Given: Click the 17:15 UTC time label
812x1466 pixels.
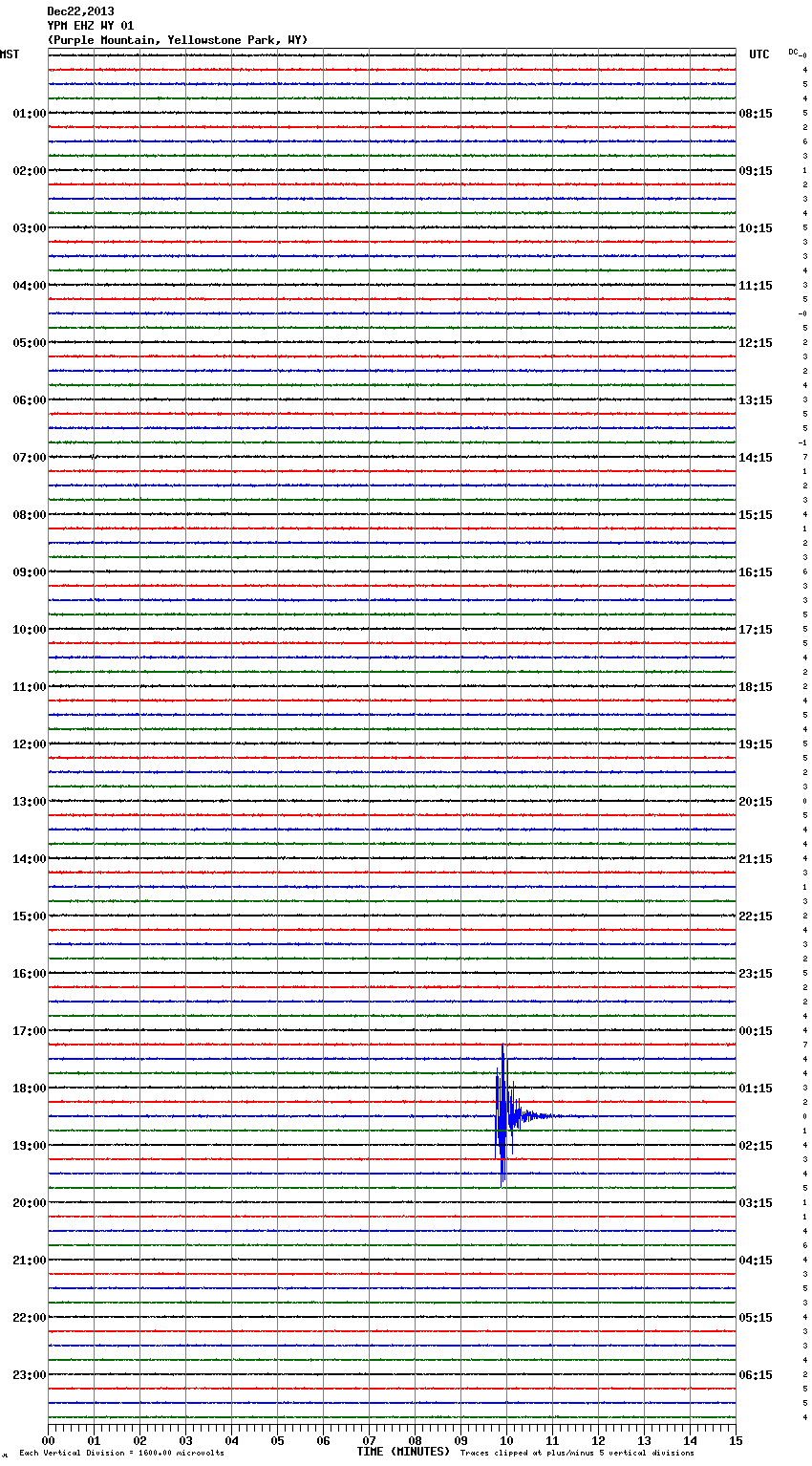Looking at the screenshot, I should click(756, 630).
